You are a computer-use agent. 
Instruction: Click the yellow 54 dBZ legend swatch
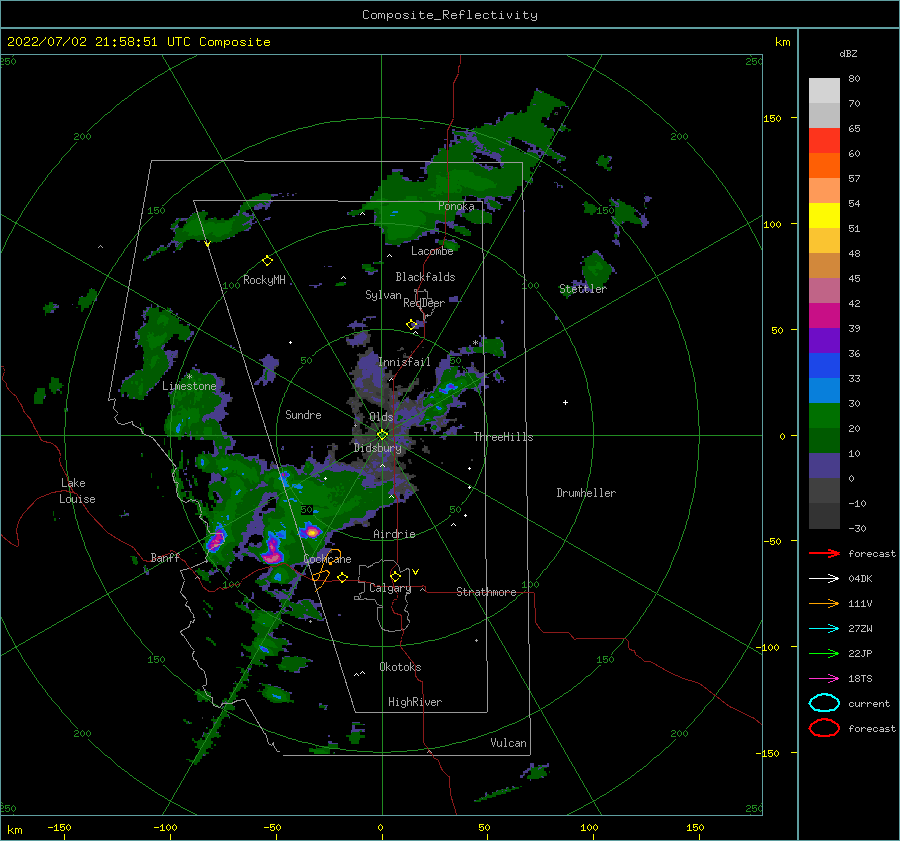[x=824, y=215]
